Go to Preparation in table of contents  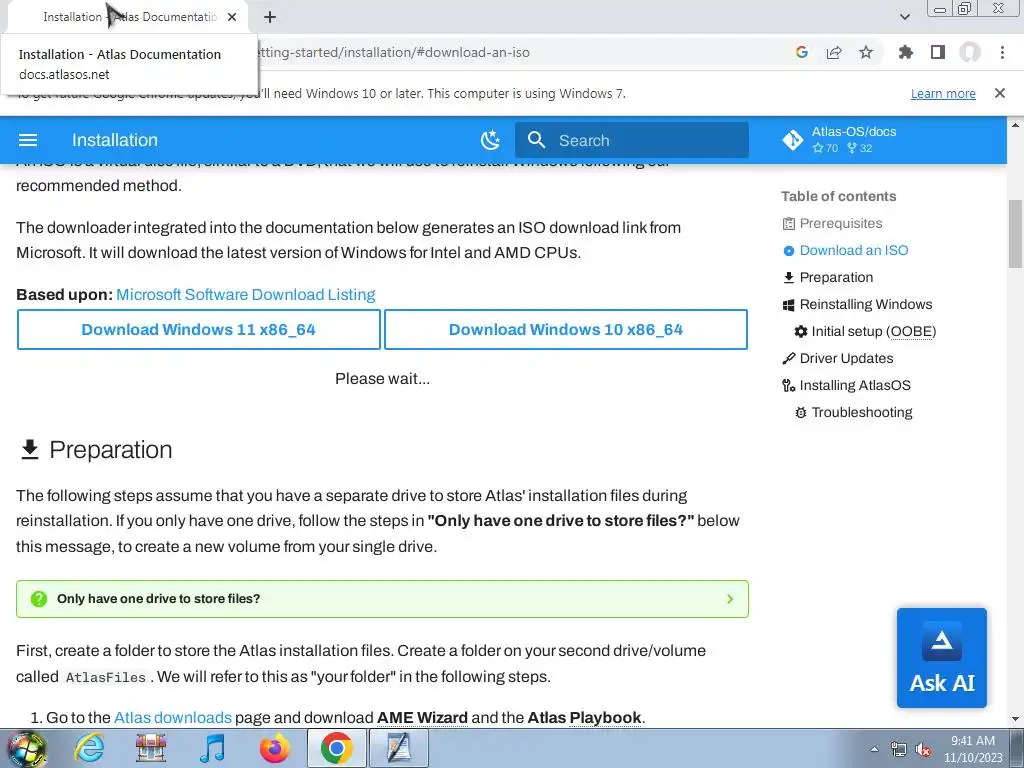click(836, 278)
